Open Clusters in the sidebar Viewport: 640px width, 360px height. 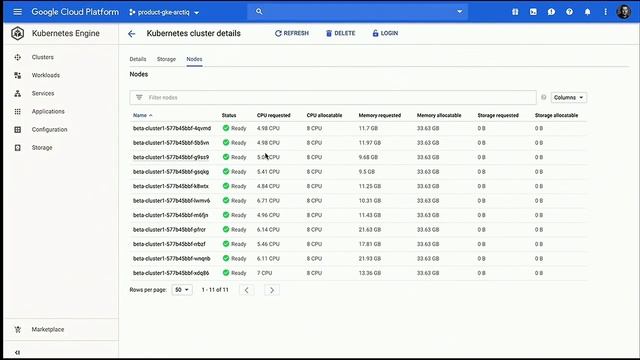[x=42, y=57]
